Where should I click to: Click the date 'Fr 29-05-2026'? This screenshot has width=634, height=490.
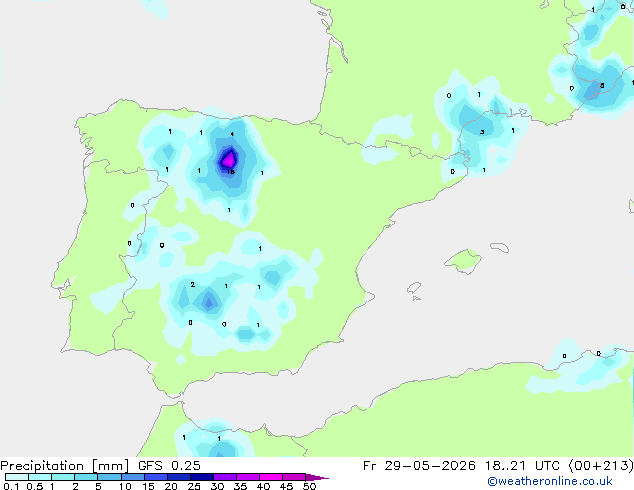tap(419, 466)
